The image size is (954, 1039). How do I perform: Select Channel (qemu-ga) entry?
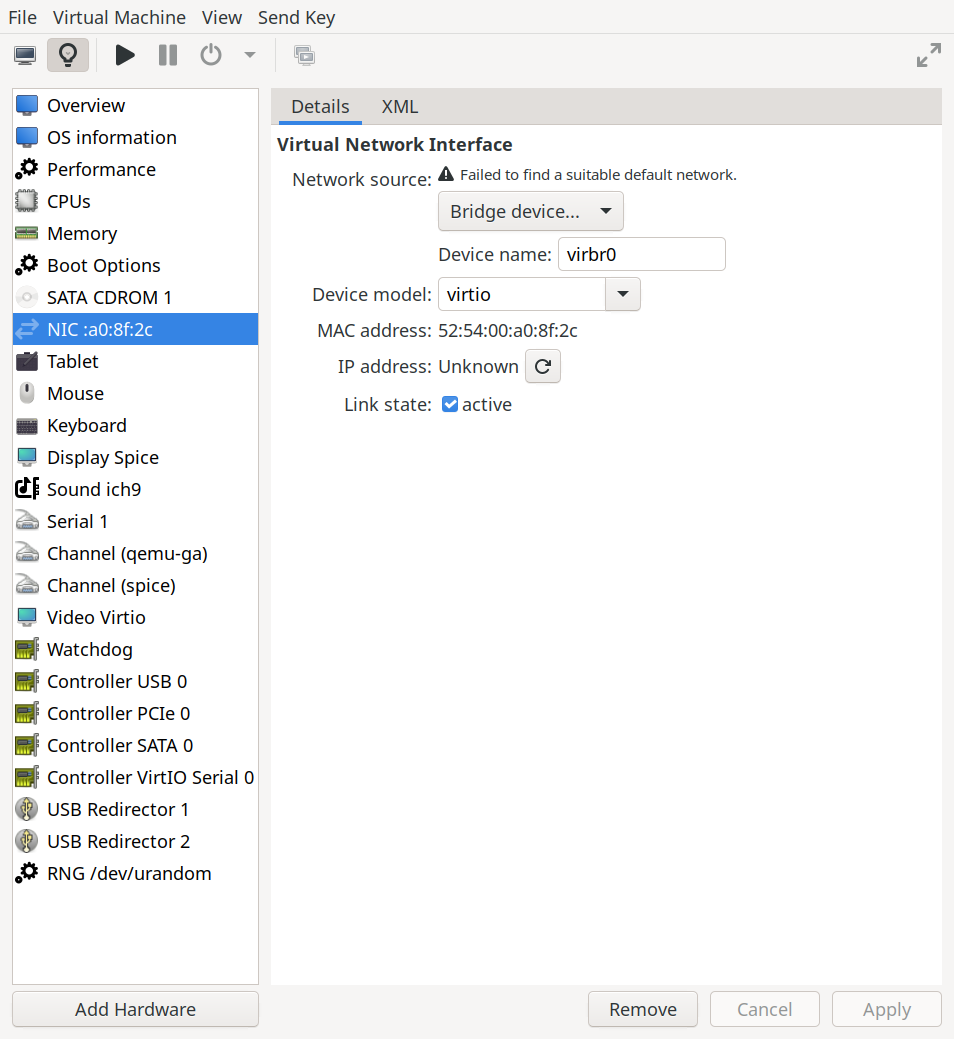pyautogui.click(x=135, y=553)
